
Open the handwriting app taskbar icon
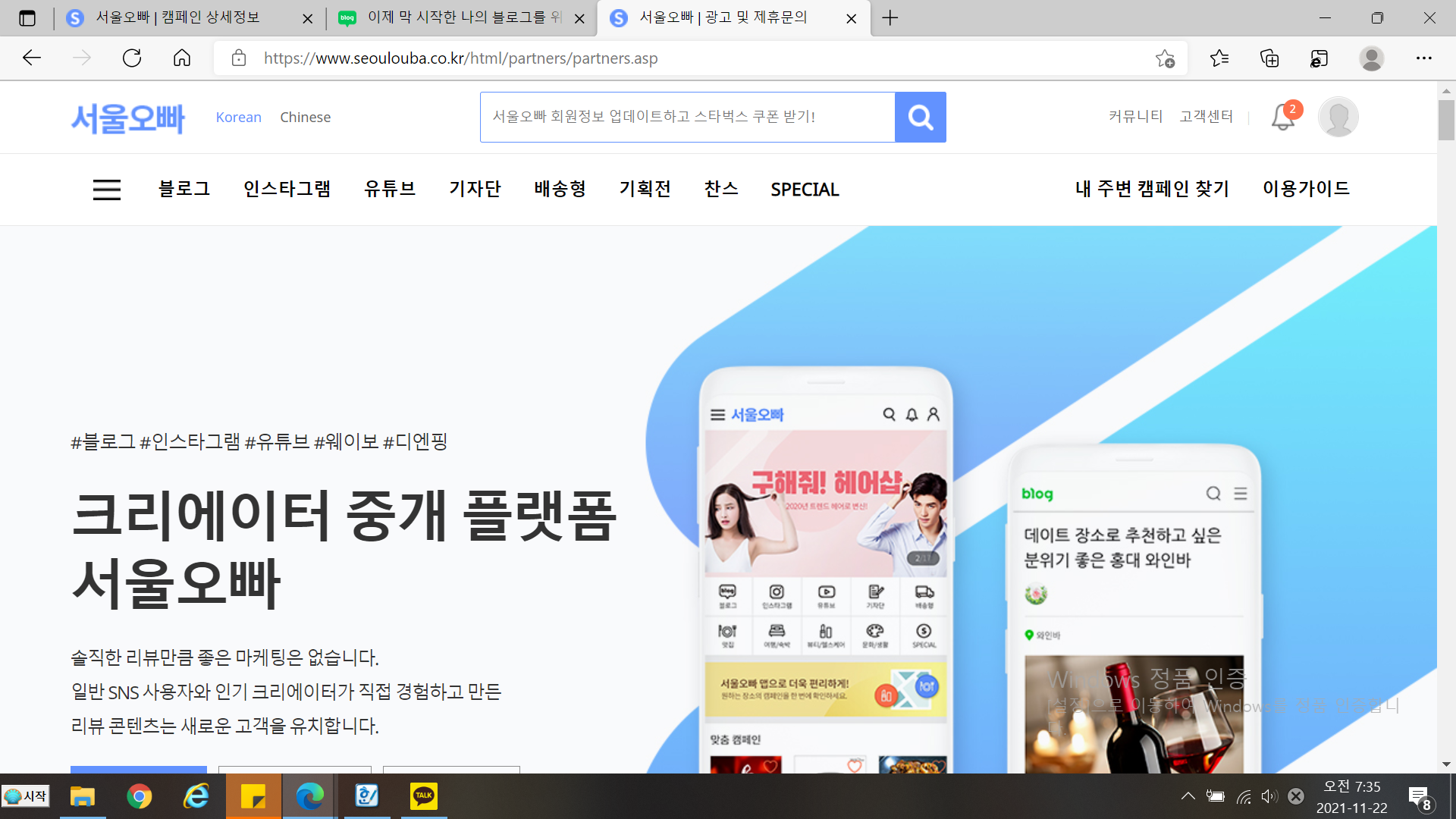(367, 796)
